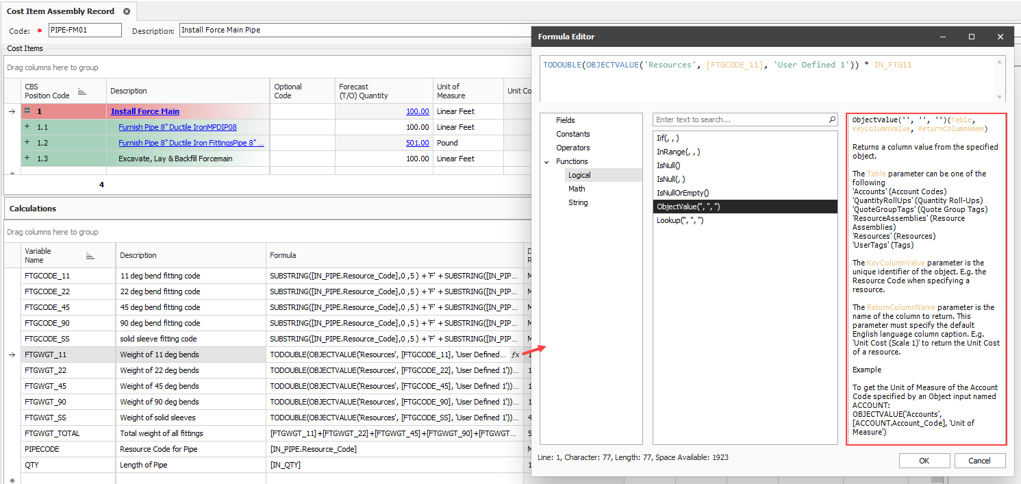The image size is (1021, 484).
Task: Maximize the Formula Editor dialog
Action: (x=971, y=37)
